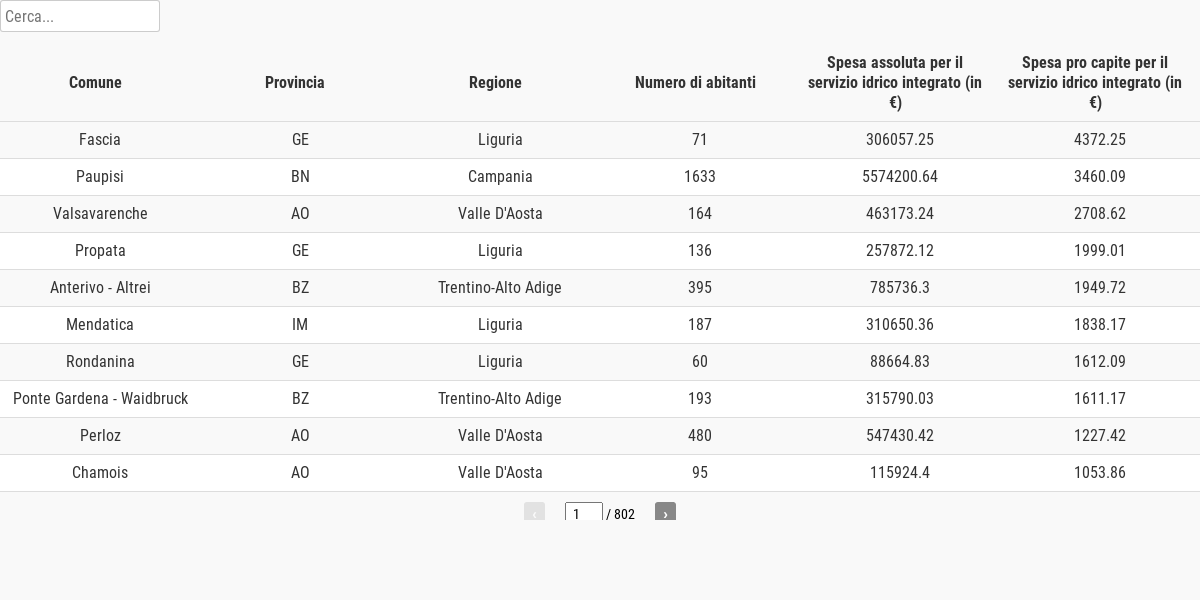Click the Valsavarenche table row
Screen dimensions: 1200x600
point(600,214)
